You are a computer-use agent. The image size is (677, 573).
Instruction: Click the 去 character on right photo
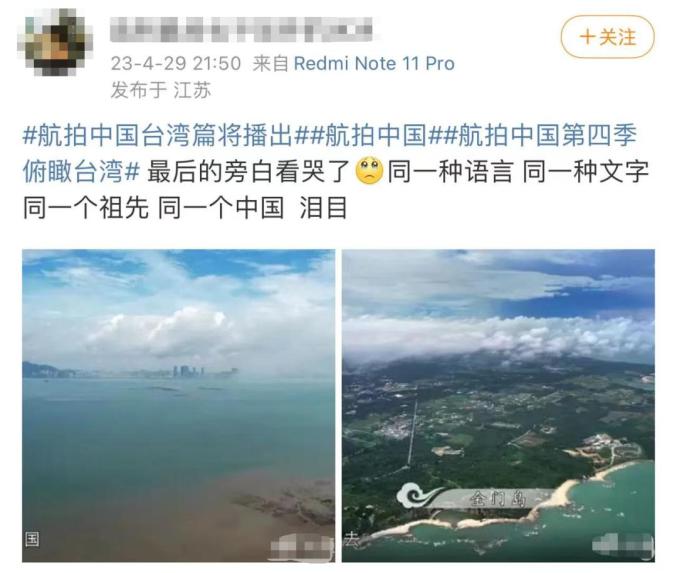pos(350,540)
